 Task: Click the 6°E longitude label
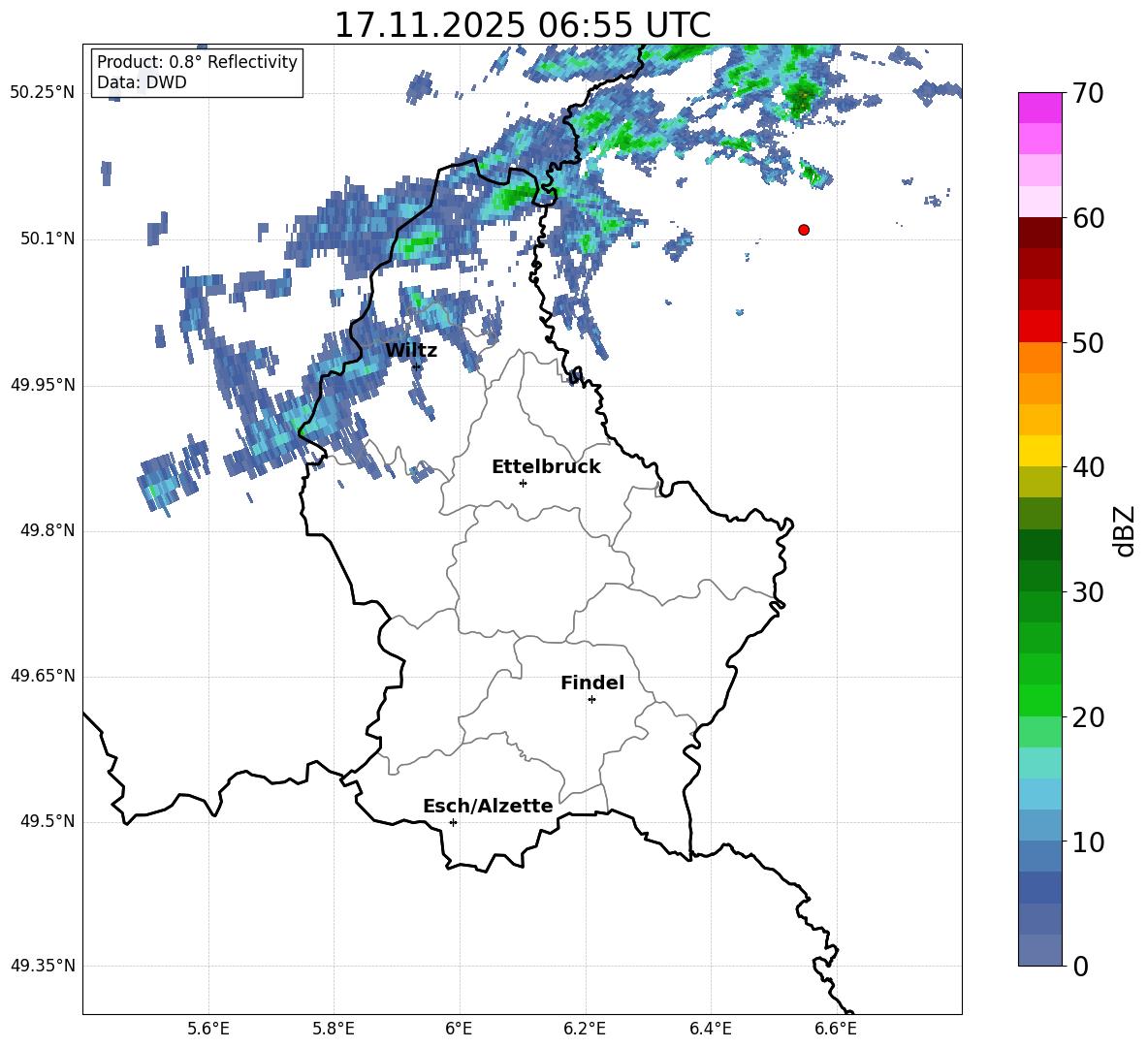click(459, 1029)
